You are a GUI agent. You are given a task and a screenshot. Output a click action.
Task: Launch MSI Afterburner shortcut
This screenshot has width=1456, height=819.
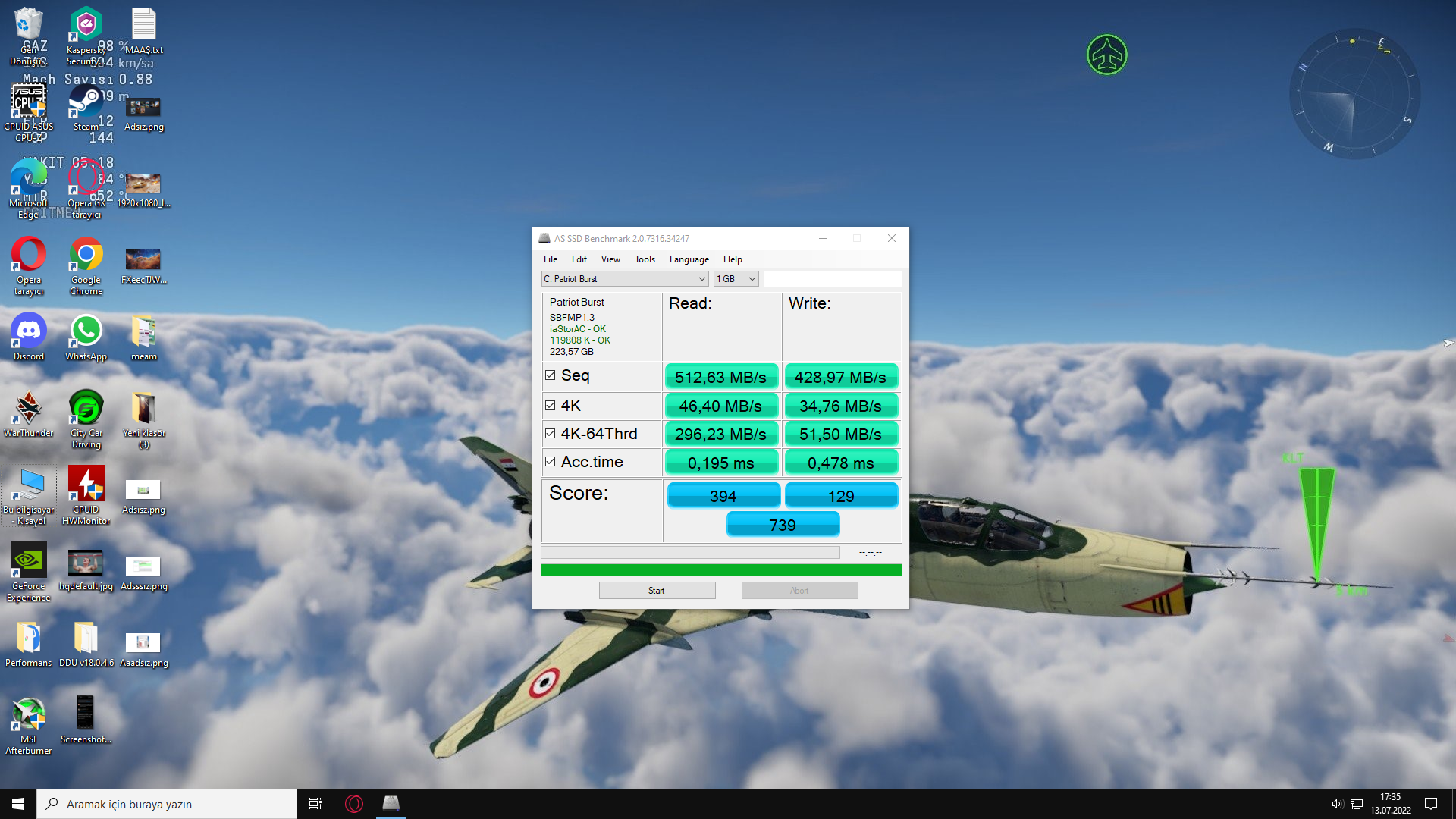click(x=29, y=716)
